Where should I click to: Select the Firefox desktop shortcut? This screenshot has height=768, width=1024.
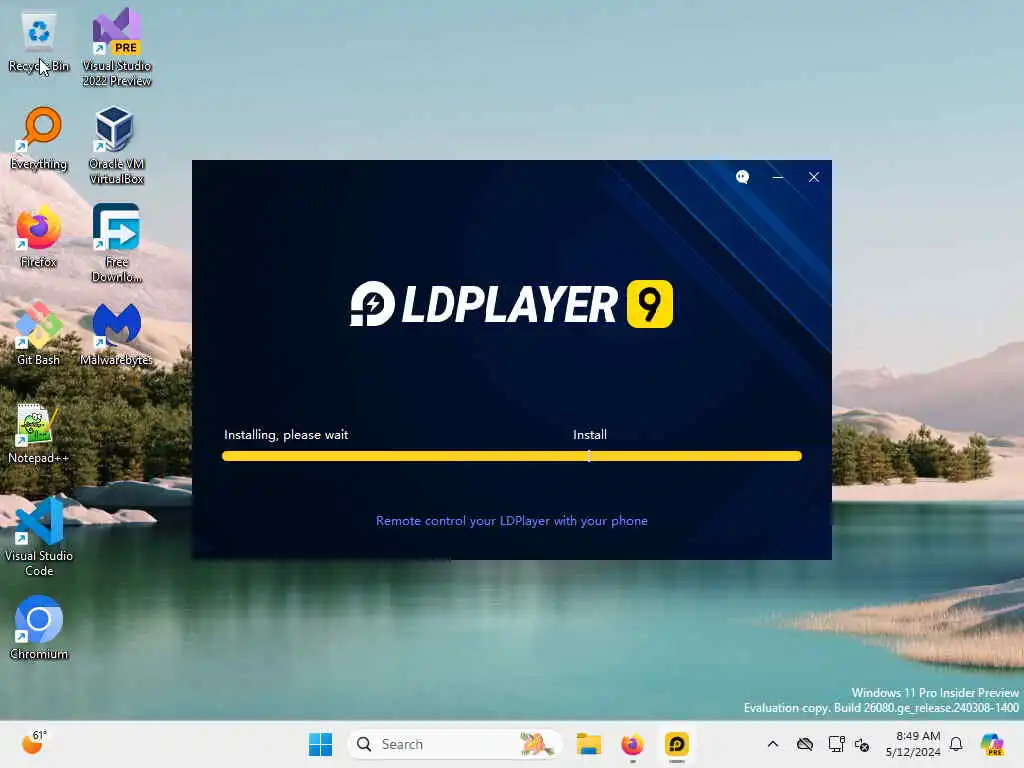point(39,236)
